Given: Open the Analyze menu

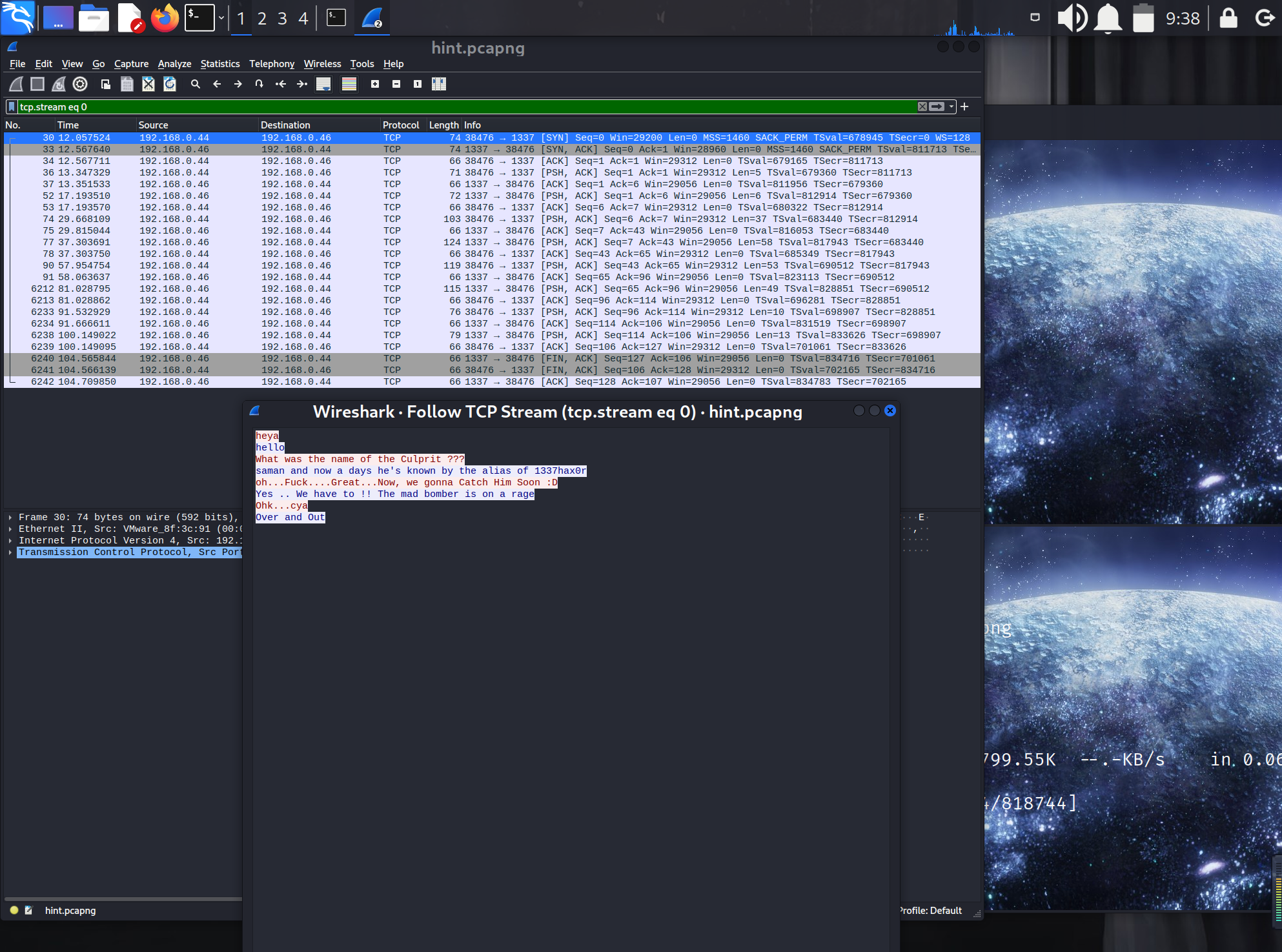Looking at the screenshot, I should [x=174, y=64].
